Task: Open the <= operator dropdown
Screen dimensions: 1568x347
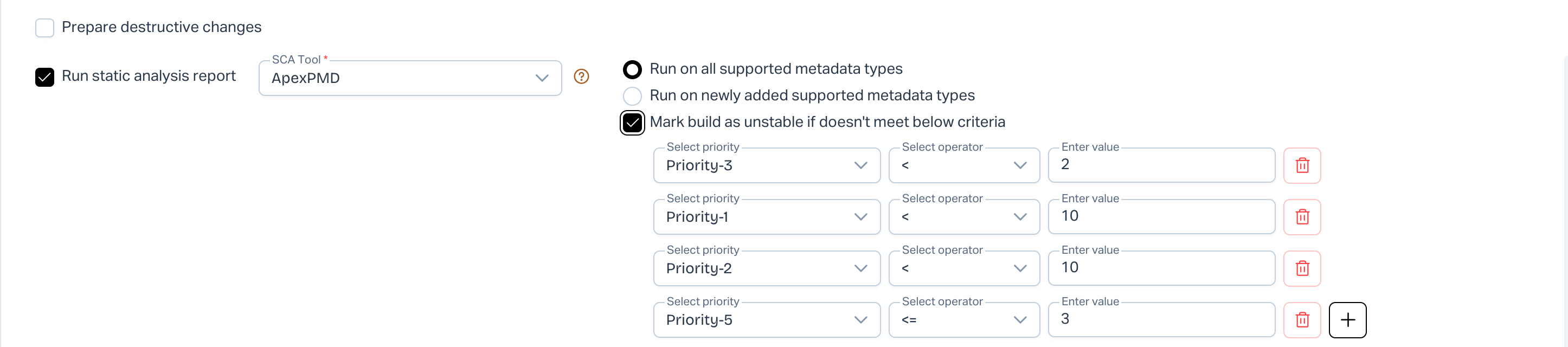Action: pyautogui.click(x=963, y=319)
